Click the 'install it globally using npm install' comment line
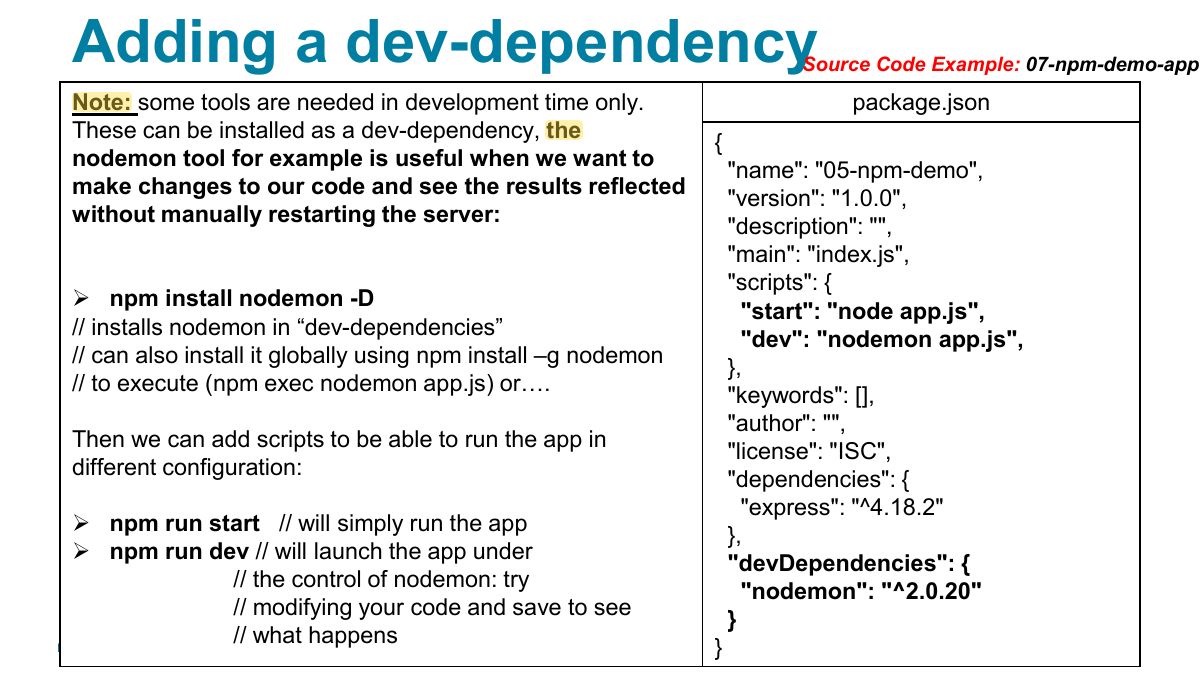The width and height of the screenshot is (1200, 675). click(x=367, y=355)
